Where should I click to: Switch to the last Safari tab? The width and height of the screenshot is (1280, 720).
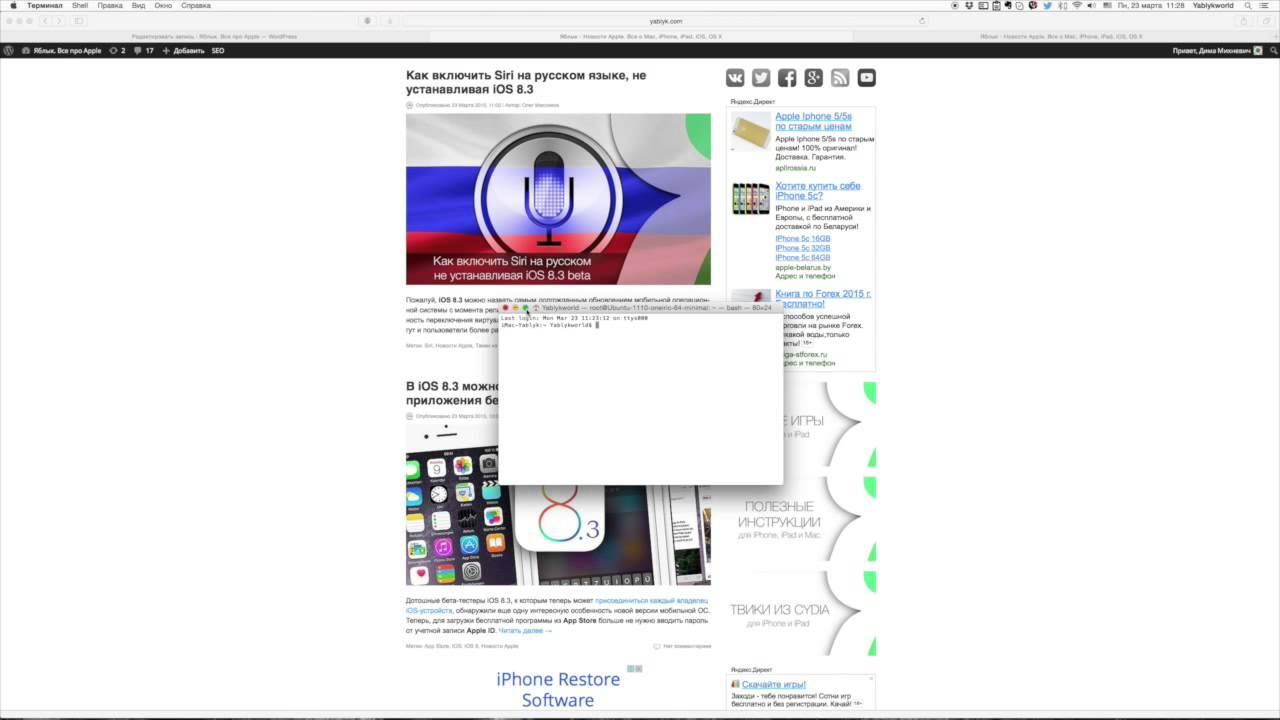1061,37
